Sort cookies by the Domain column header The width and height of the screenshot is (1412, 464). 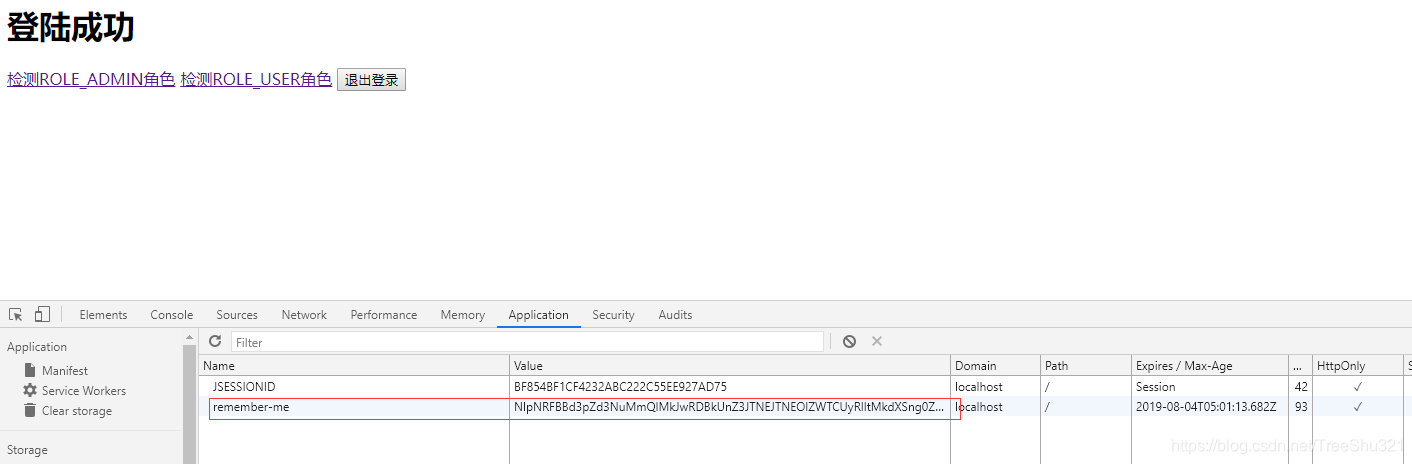(996, 366)
